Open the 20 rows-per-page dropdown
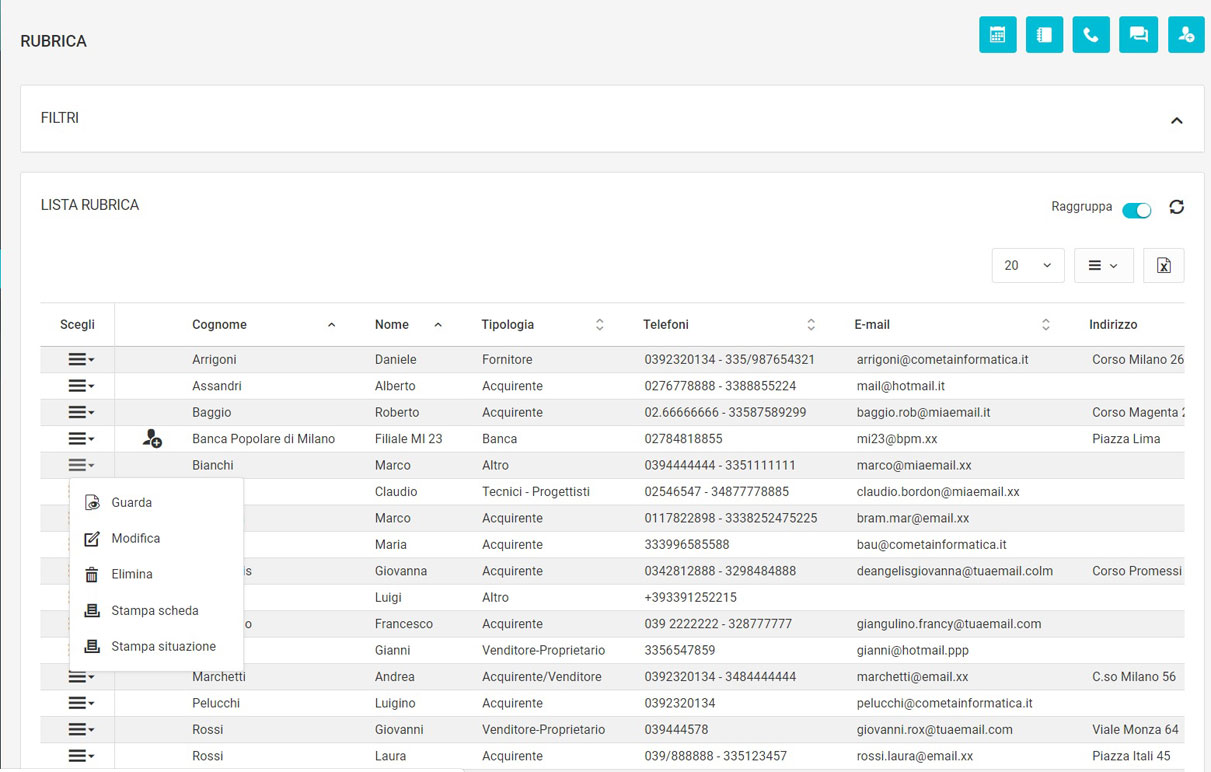Screen dimensions: 1211x772 (1027, 266)
